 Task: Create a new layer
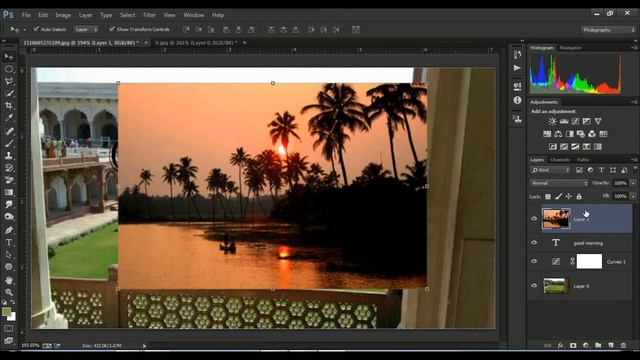611,345
